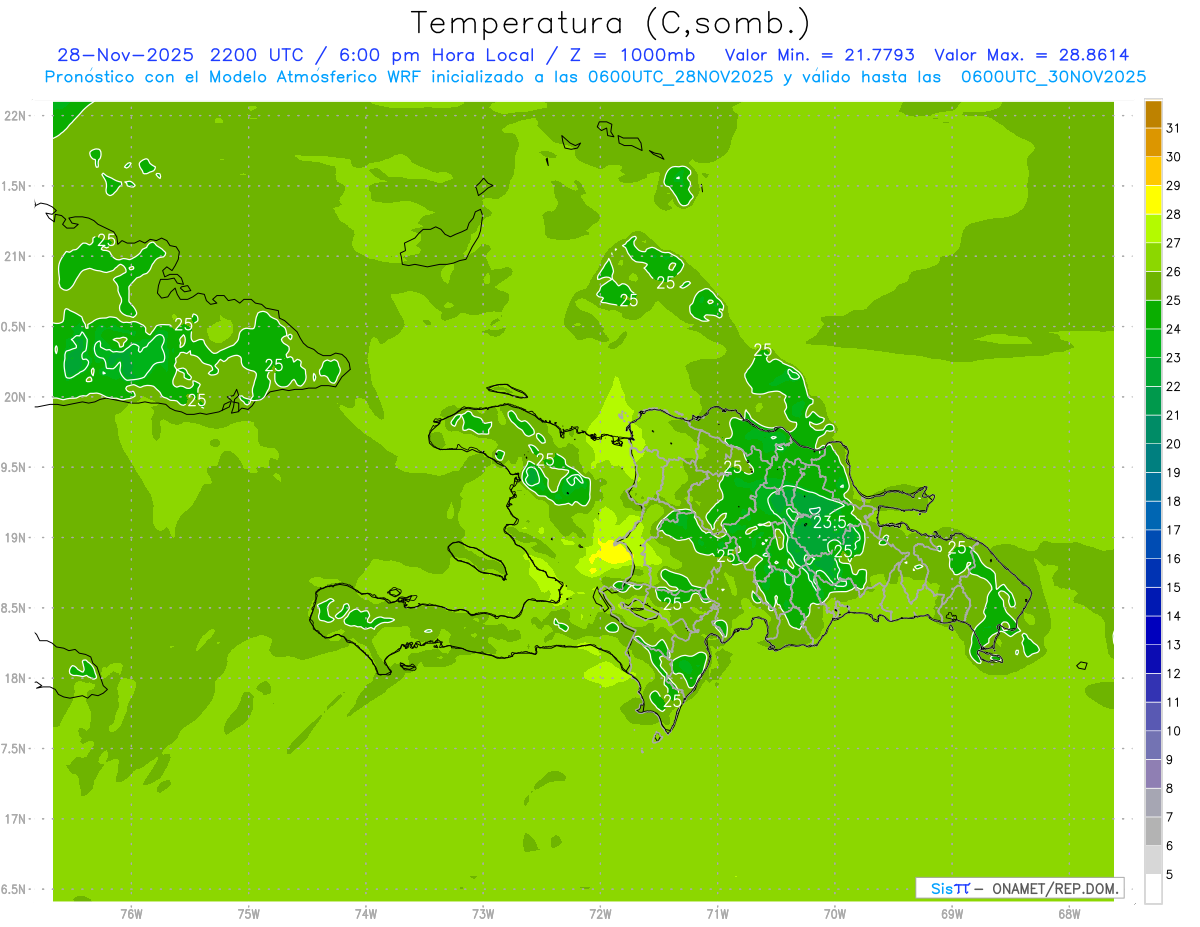Click the gray legend swatch between 6 and 7

point(1153,832)
